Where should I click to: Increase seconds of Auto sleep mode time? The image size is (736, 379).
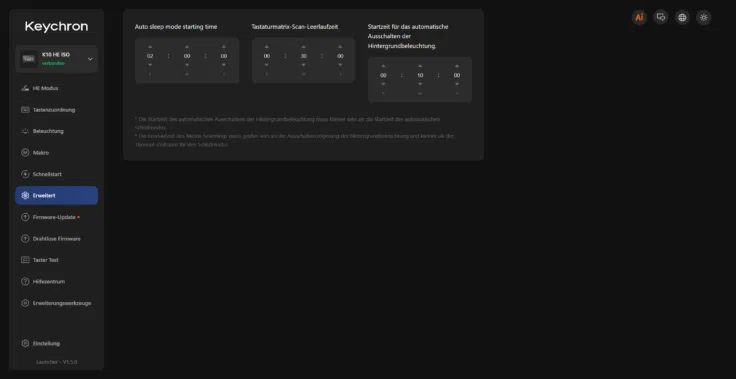coord(223,47)
